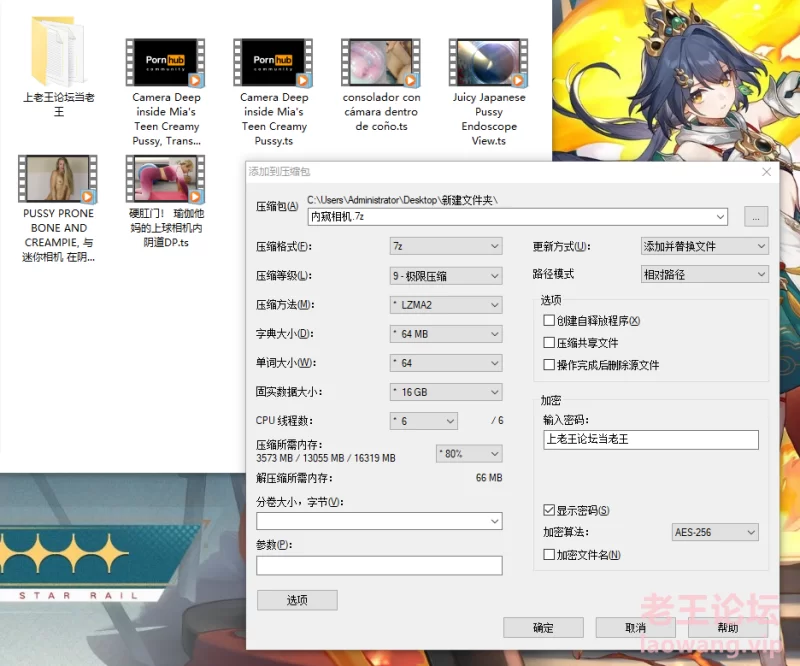Click the 选项 button
Image resolution: width=800 pixels, height=666 pixels.
297,600
